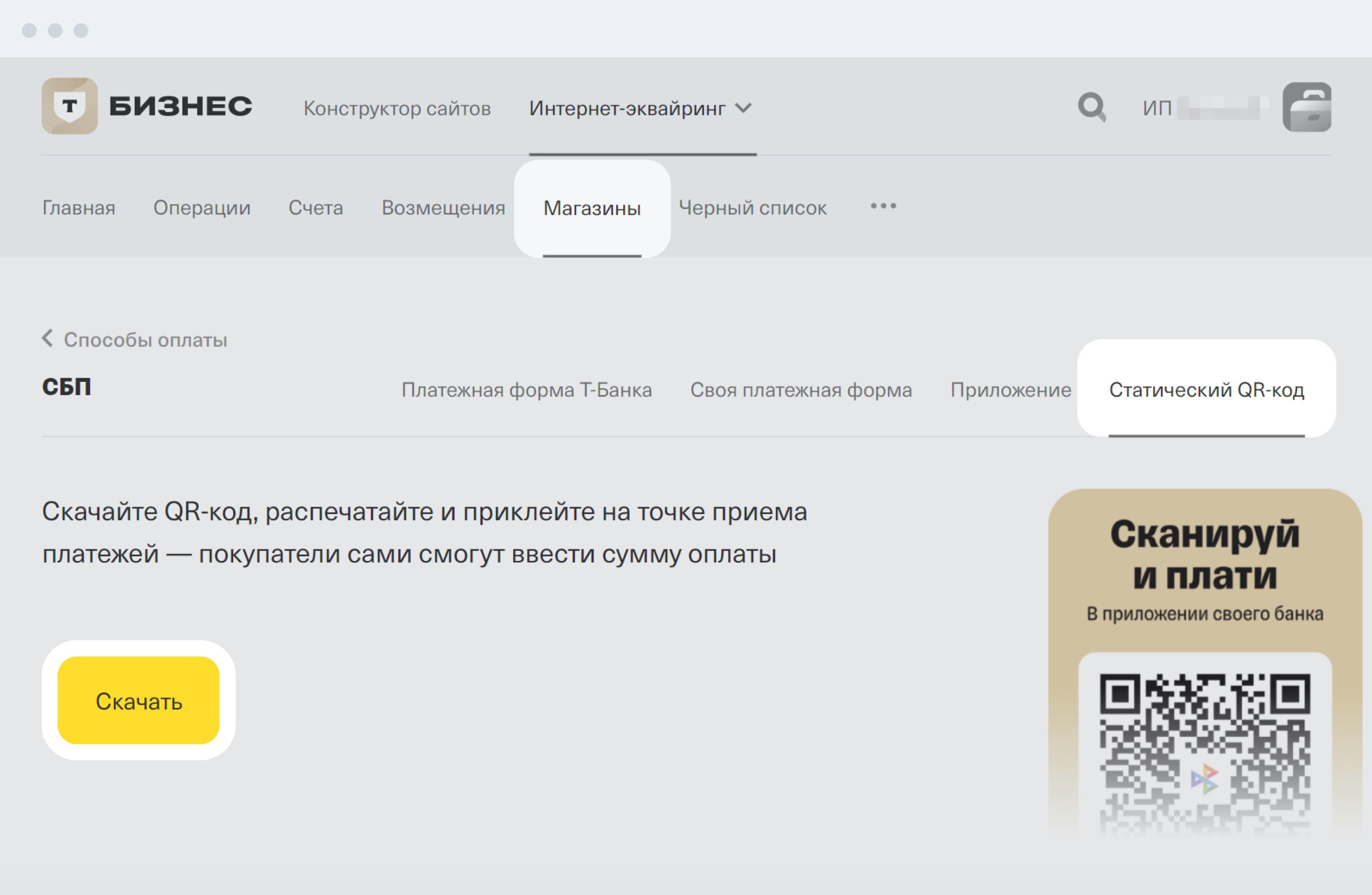Select Своя платежная форма tab
This screenshot has width=1372, height=895.
click(x=801, y=390)
